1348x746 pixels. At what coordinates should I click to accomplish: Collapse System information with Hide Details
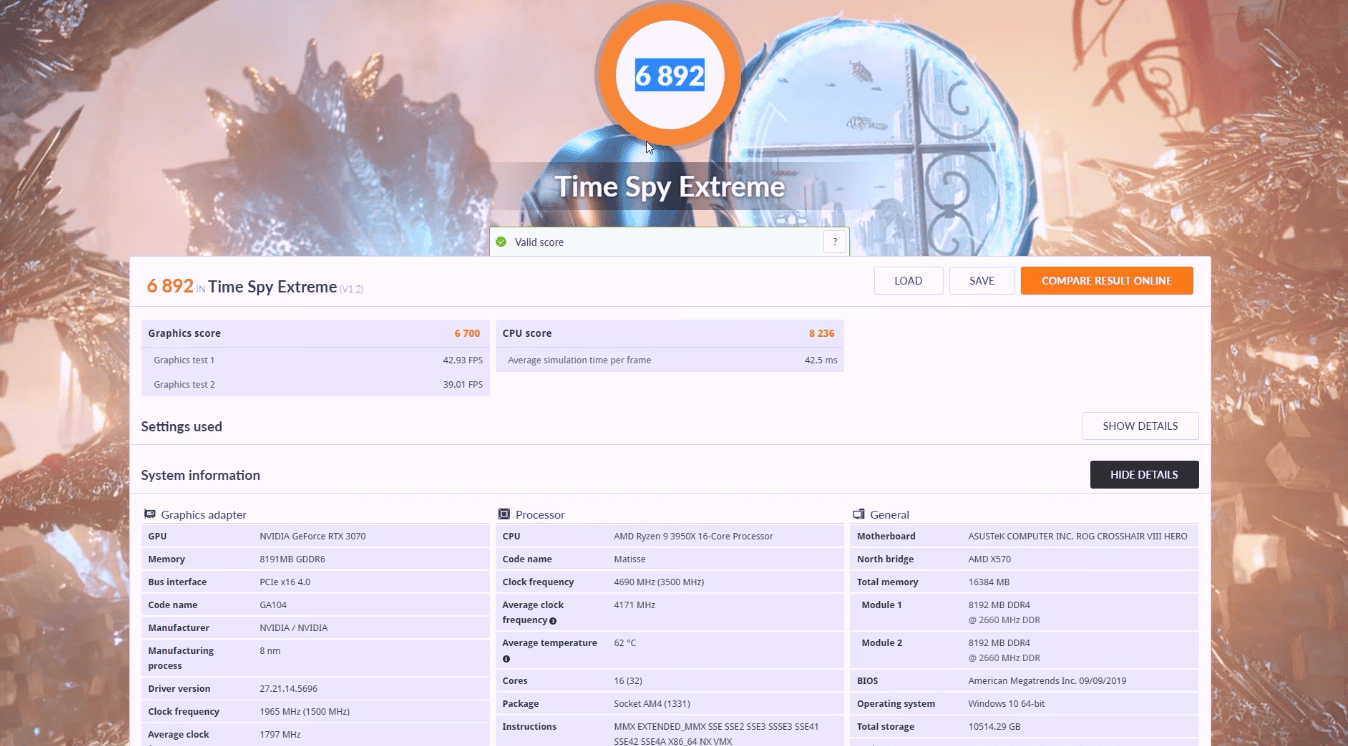tap(1144, 475)
